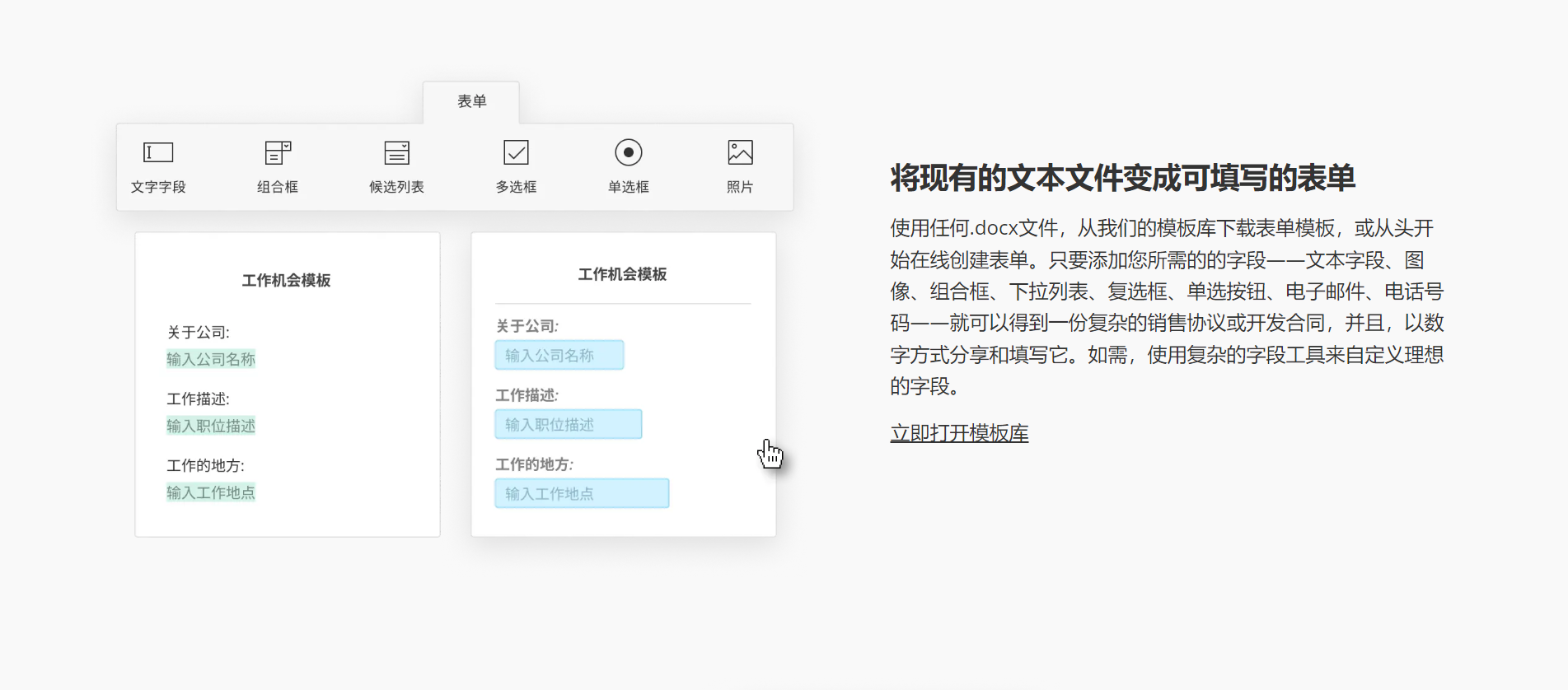This screenshot has width=1568, height=690.
Task: Click the 文字字段 label under the toolbar
Action: click(158, 187)
